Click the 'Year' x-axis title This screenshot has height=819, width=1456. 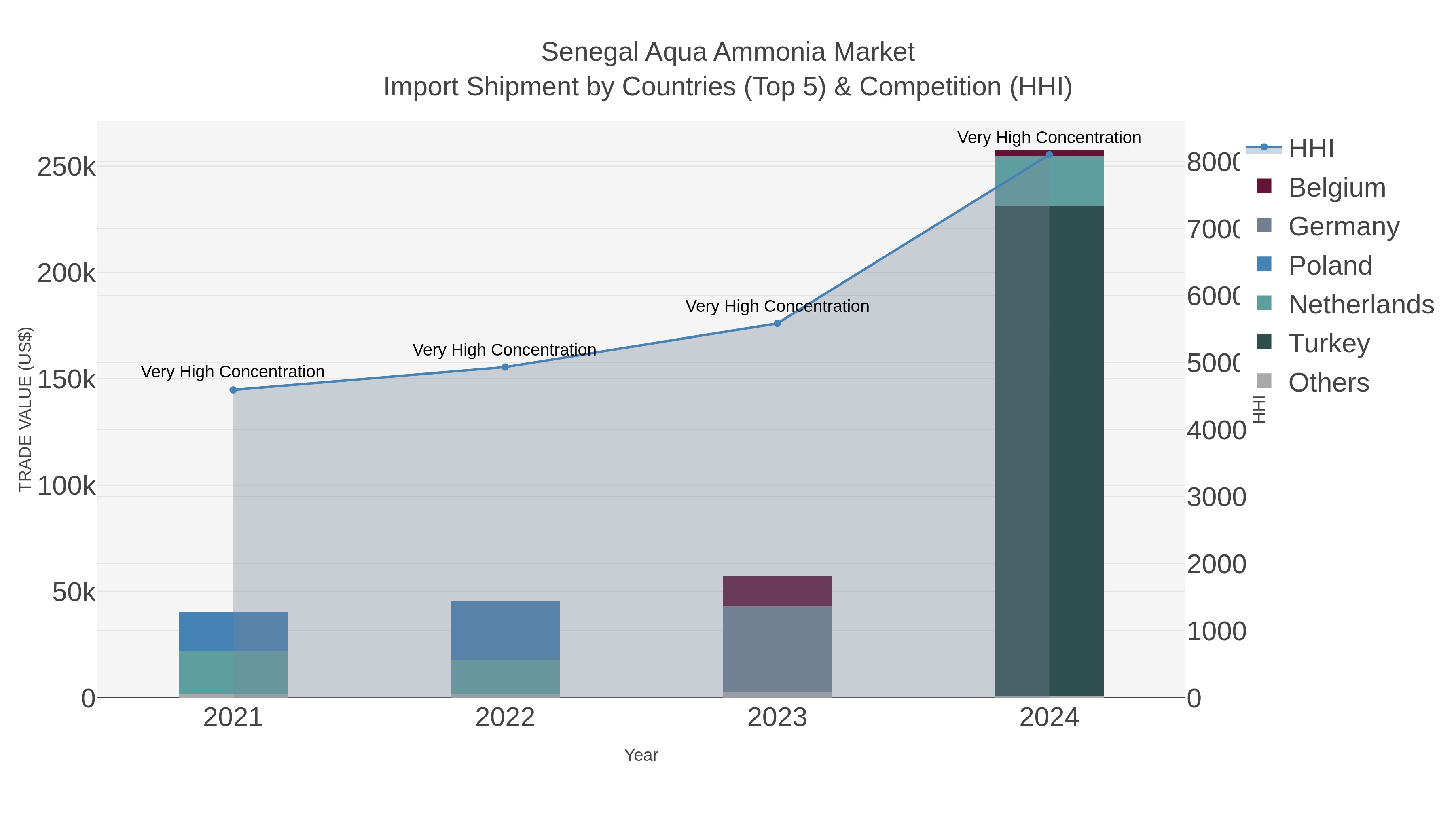point(641,755)
